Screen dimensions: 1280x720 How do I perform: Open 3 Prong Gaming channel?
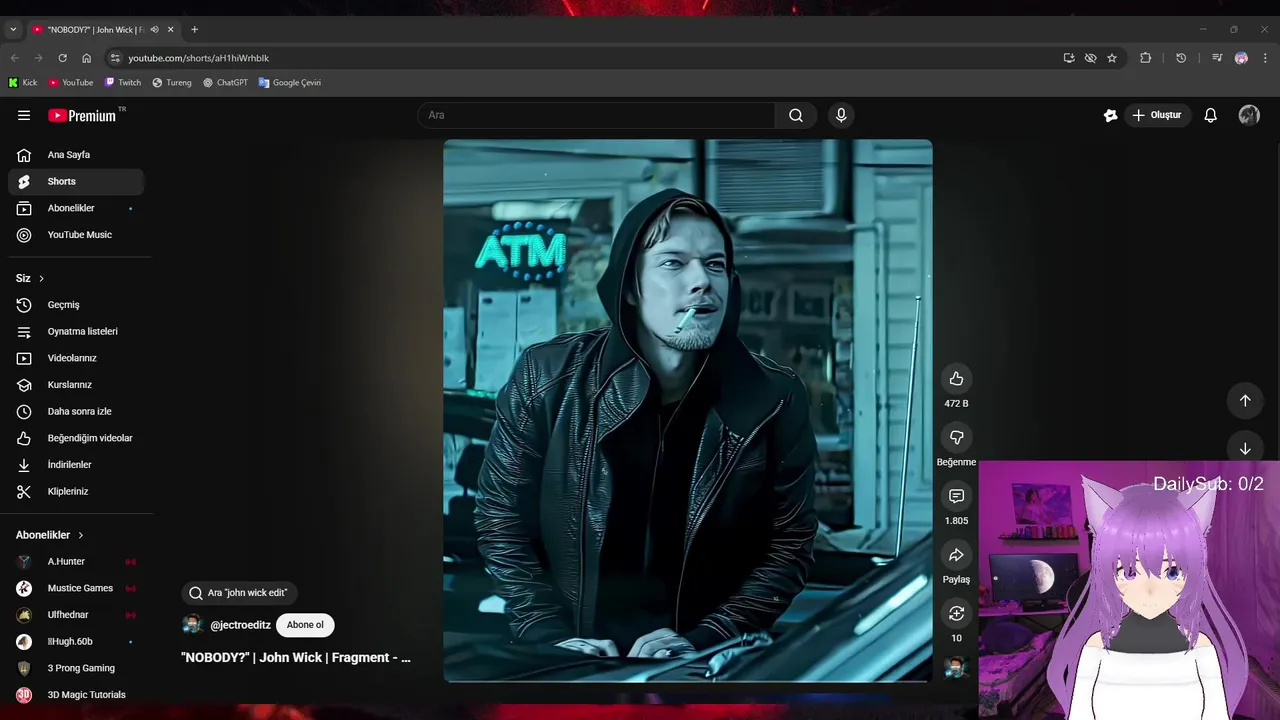[76, 668]
